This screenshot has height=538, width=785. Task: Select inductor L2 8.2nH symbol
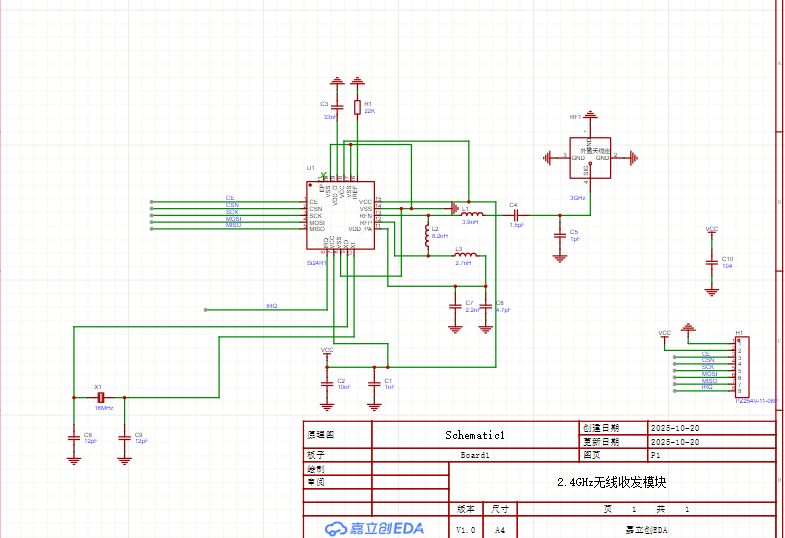[428, 235]
